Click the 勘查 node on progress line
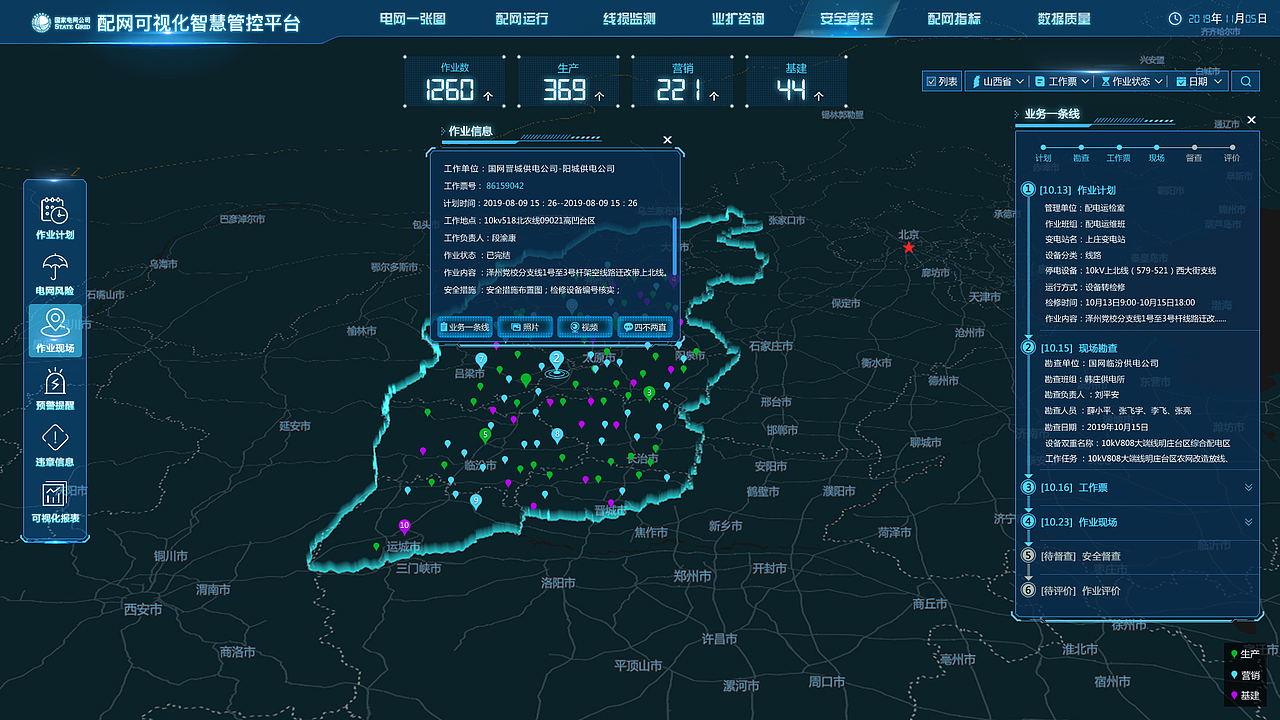This screenshot has height=720, width=1280. click(x=1081, y=147)
